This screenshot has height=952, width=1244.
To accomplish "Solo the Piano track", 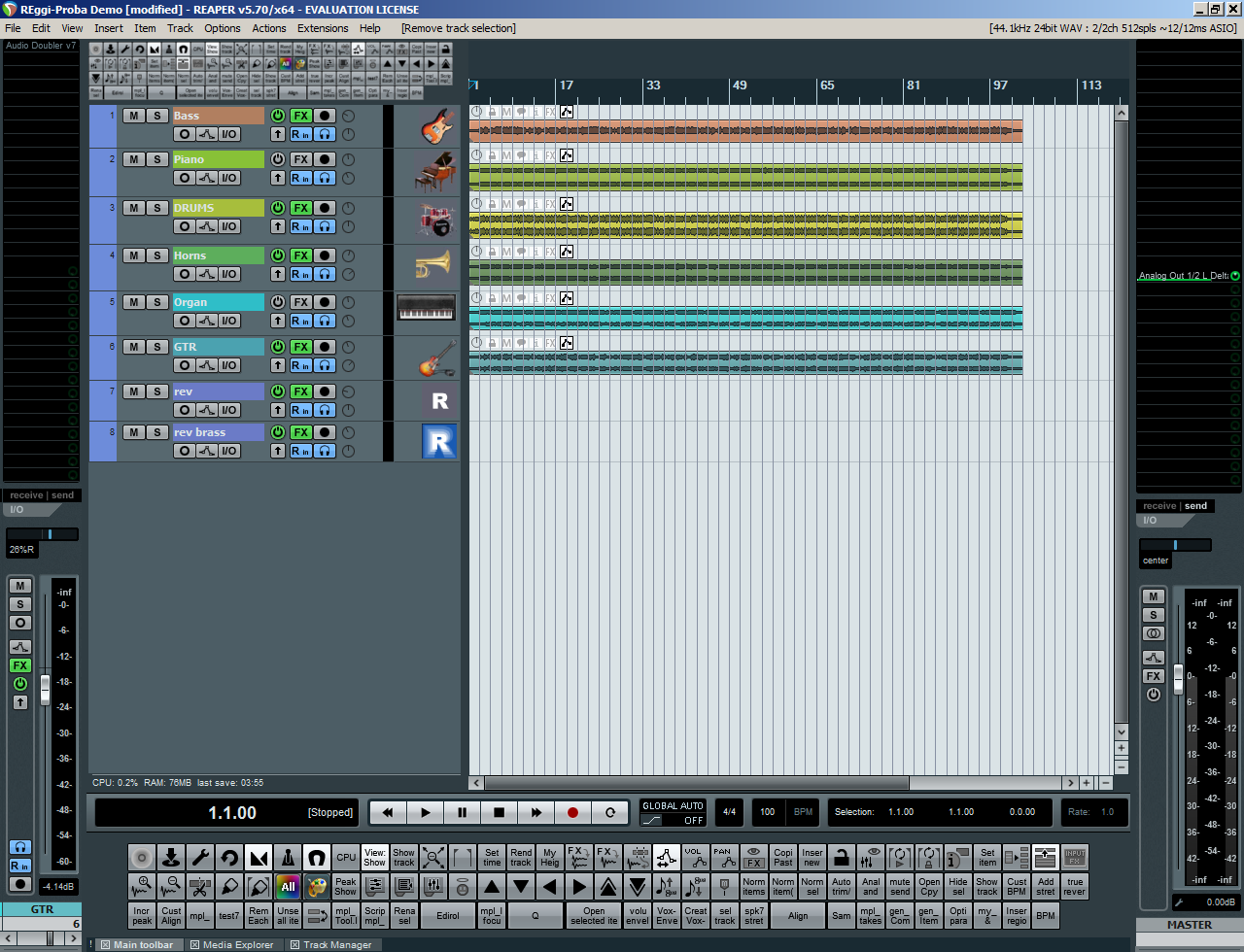I will point(156,159).
